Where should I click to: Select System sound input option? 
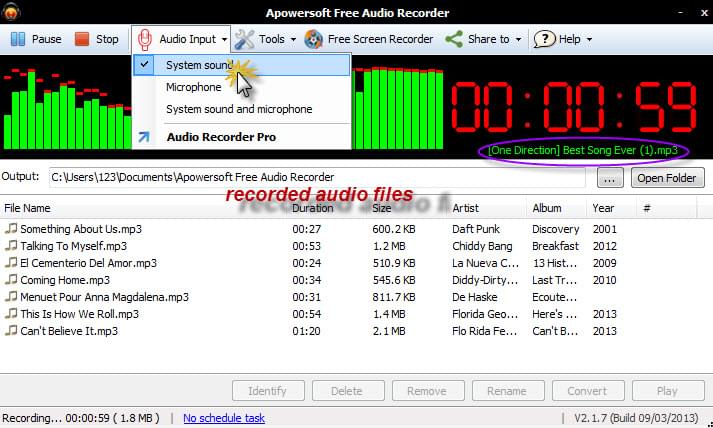197,65
